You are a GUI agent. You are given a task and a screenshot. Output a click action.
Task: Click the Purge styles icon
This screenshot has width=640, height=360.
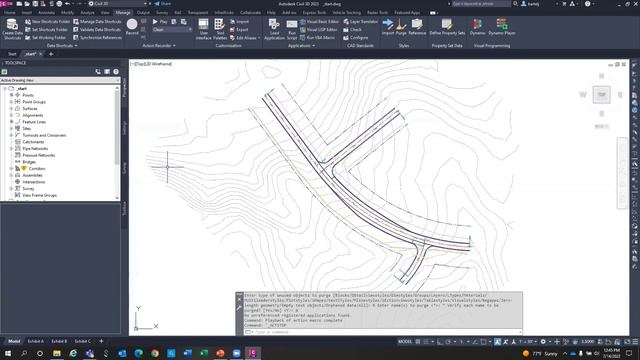click(401, 27)
